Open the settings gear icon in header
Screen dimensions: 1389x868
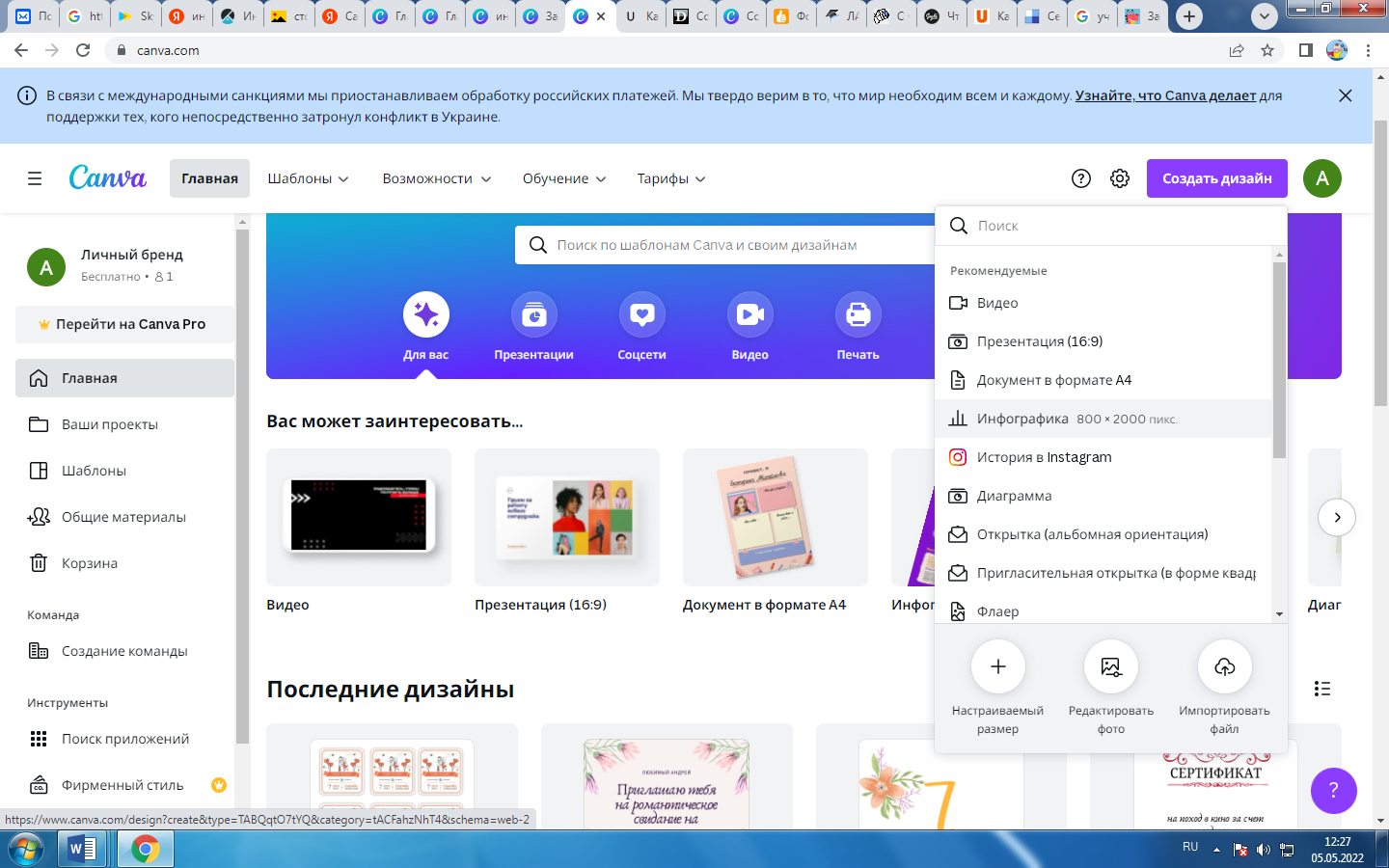1120,178
